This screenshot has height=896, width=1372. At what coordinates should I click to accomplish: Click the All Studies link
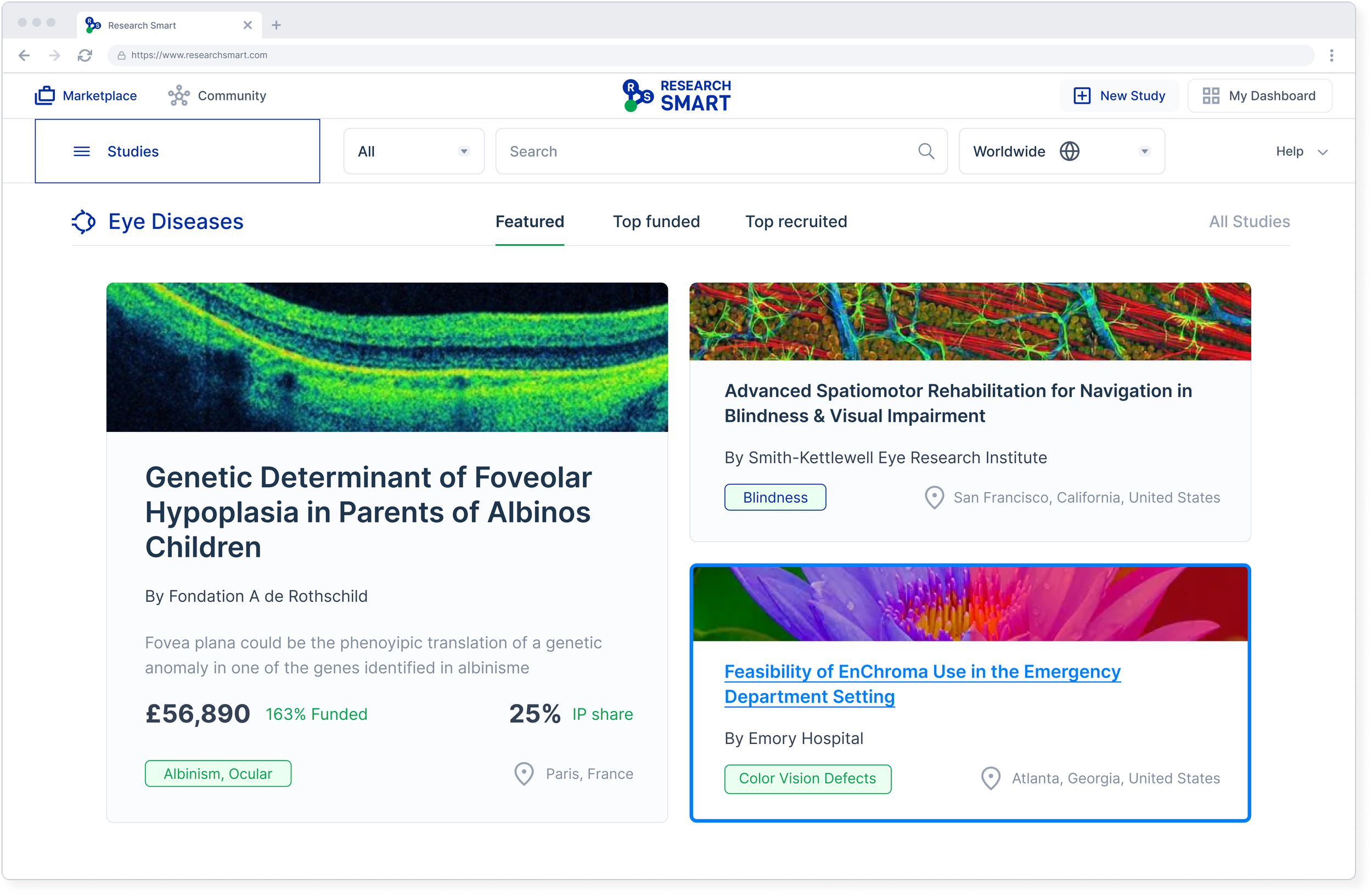click(1249, 222)
